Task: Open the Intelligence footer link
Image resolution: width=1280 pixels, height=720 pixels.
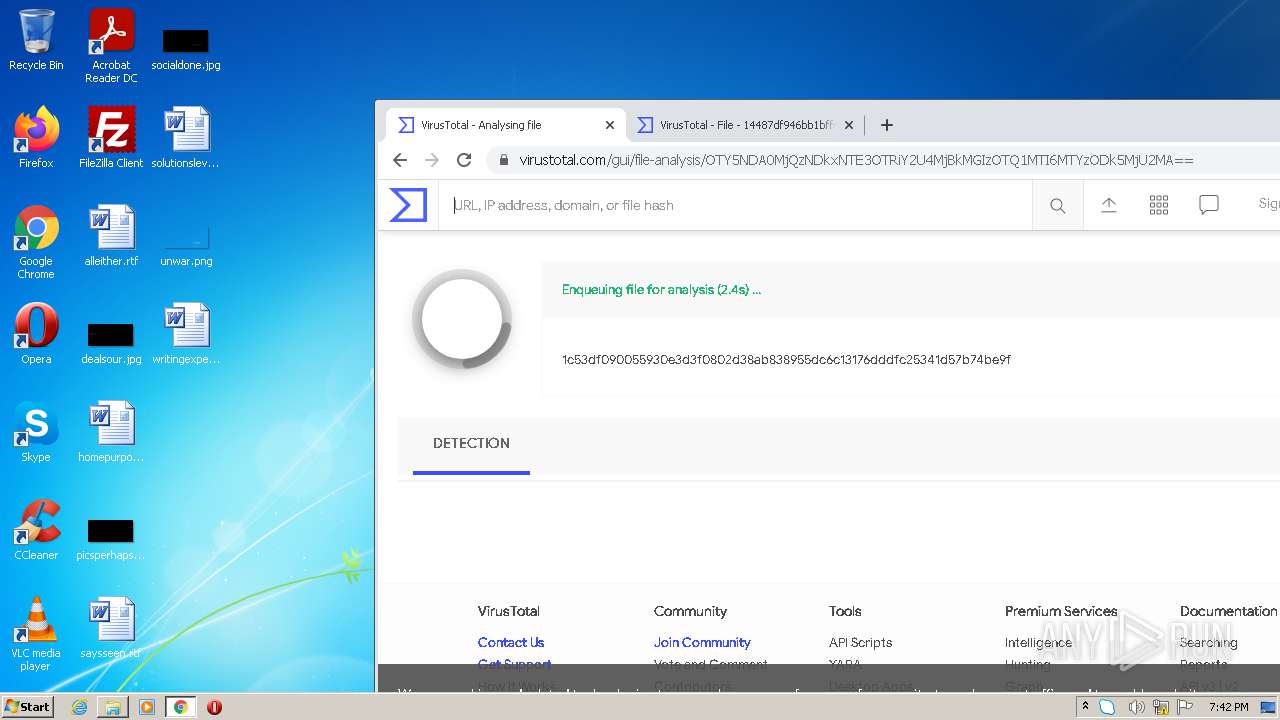Action: pyautogui.click(x=1038, y=642)
